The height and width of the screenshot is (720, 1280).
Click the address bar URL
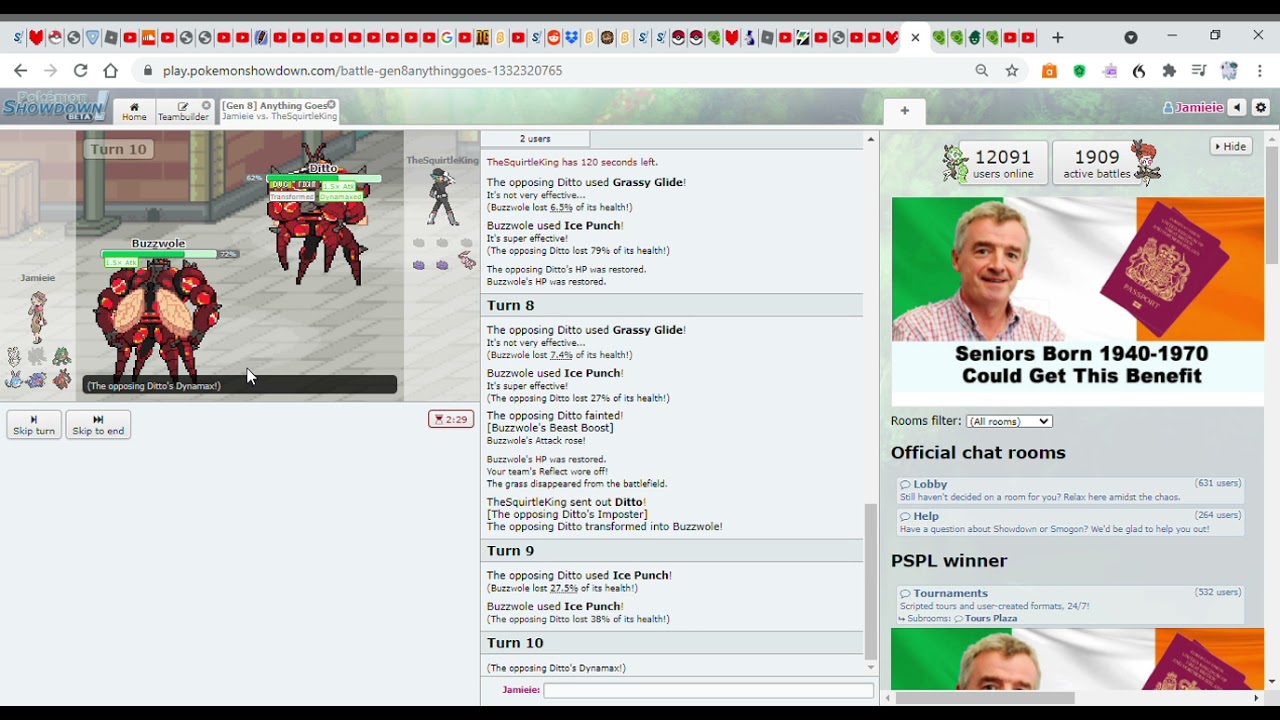click(363, 71)
